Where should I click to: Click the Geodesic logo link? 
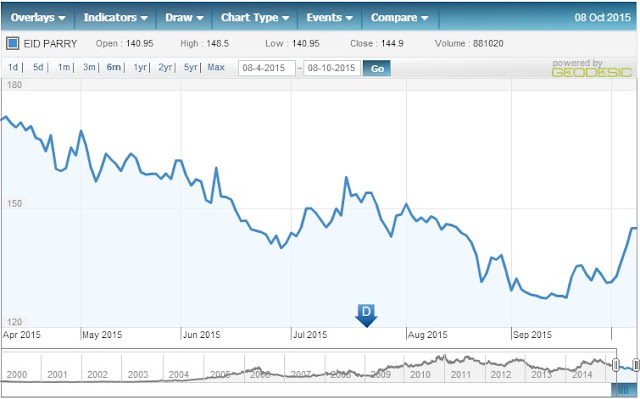click(x=591, y=69)
